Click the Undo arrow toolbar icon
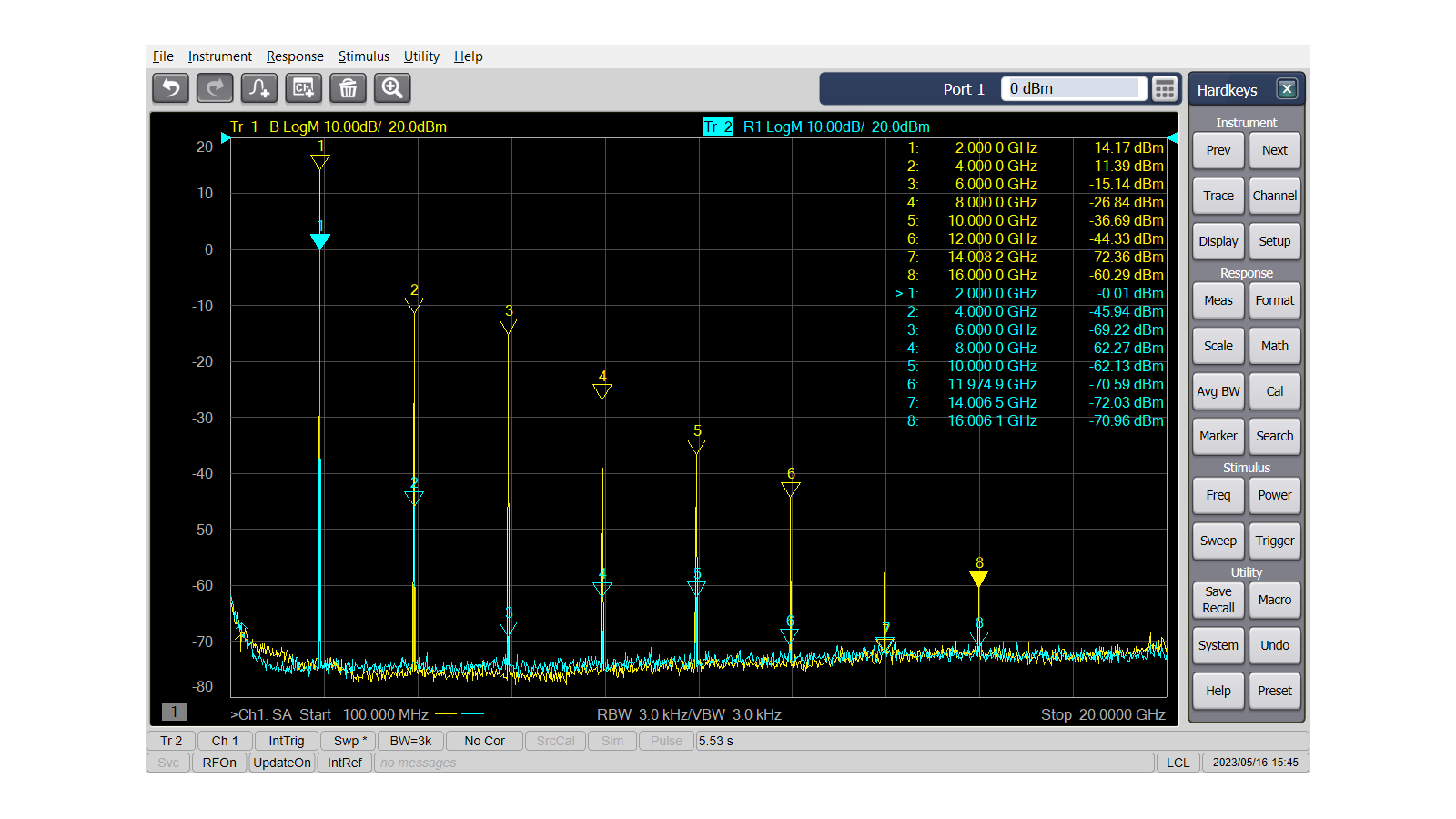 [x=170, y=88]
